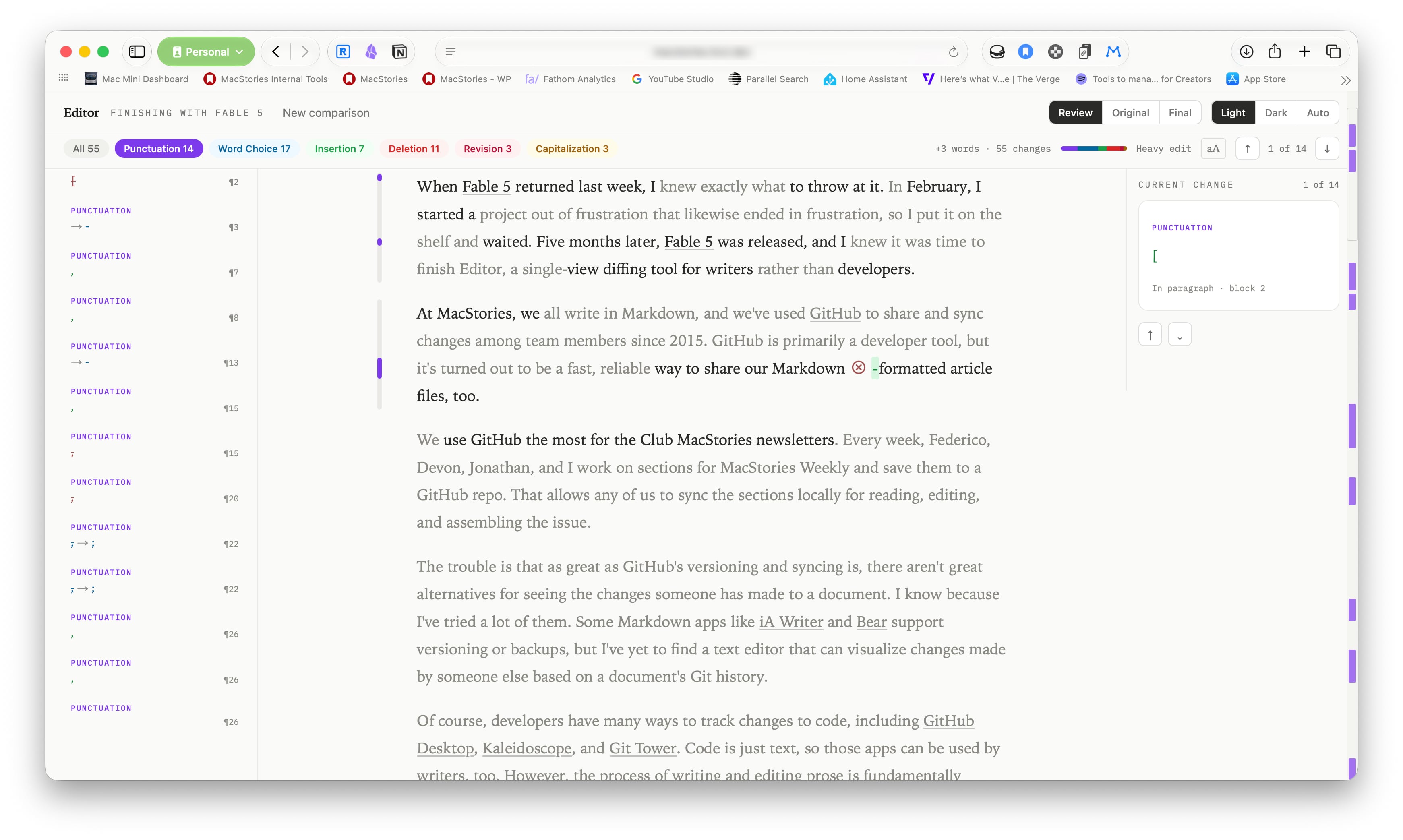Go to previous change in toolbar
The height and width of the screenshot is (840, 1403).
[1247, 148]
